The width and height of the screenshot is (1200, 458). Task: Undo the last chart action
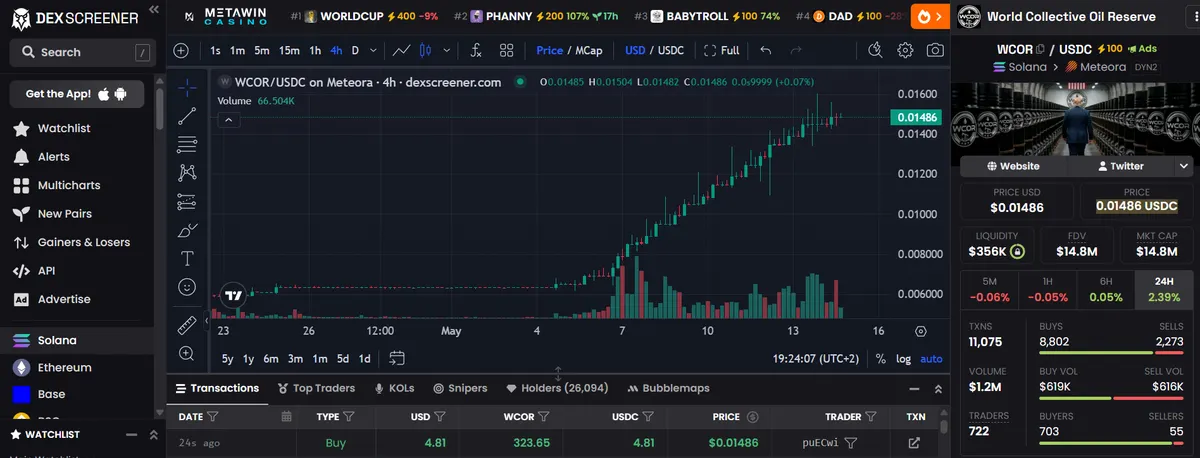pyautogui.click(x=766, y=50)
